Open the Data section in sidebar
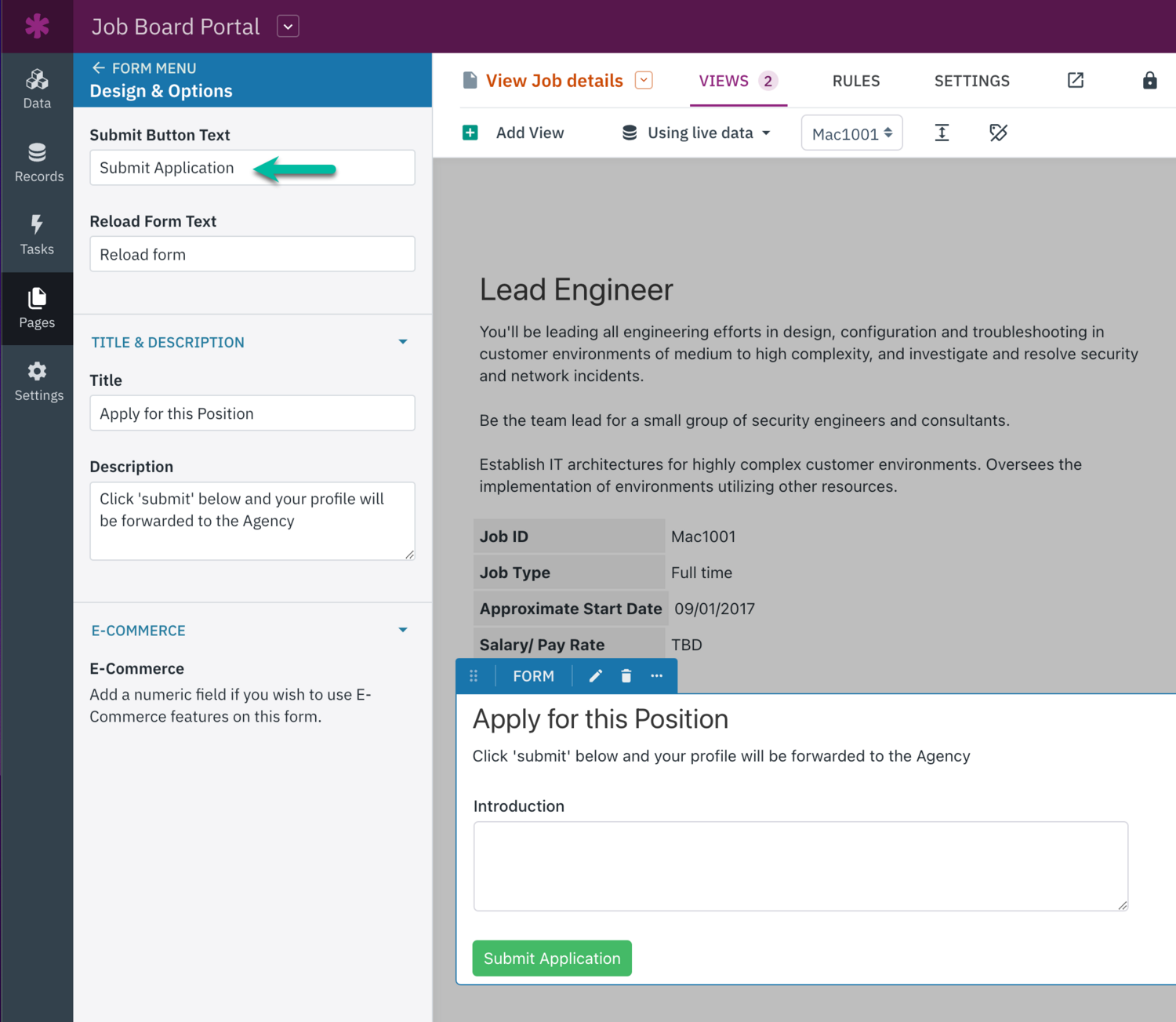The height and width of the screenshot is (1022, 1176). tap(37, 88)
